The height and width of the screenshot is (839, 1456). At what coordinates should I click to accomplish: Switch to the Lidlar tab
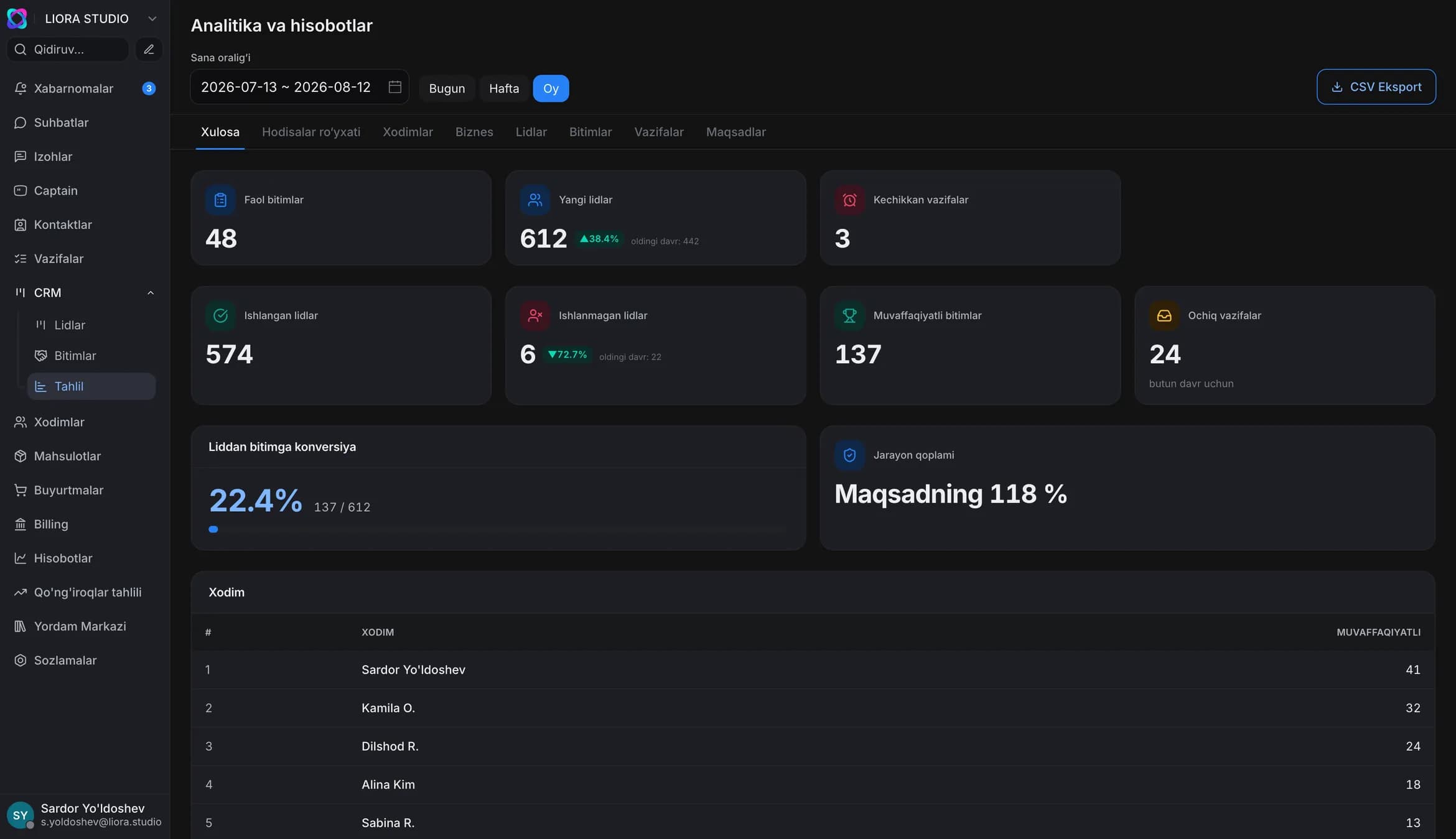(x=531, y=132)
